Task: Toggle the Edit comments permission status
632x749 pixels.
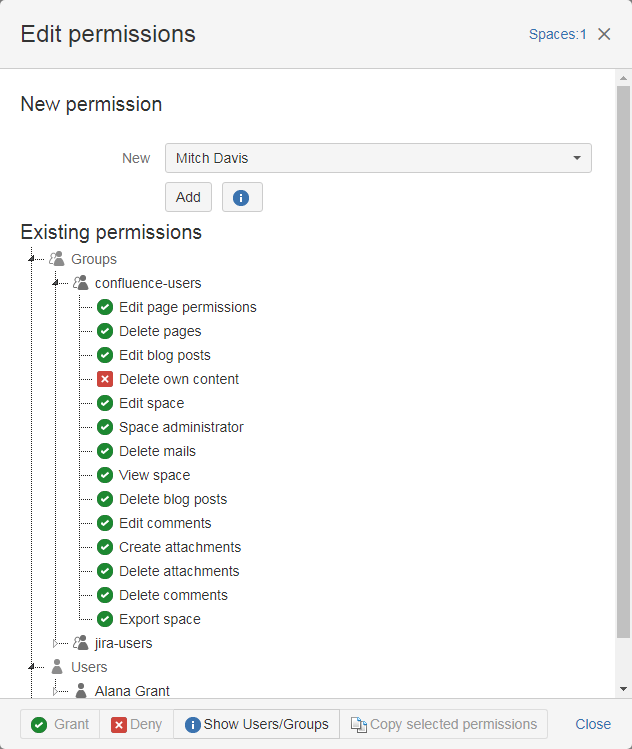Action: [x=105, y=523]
